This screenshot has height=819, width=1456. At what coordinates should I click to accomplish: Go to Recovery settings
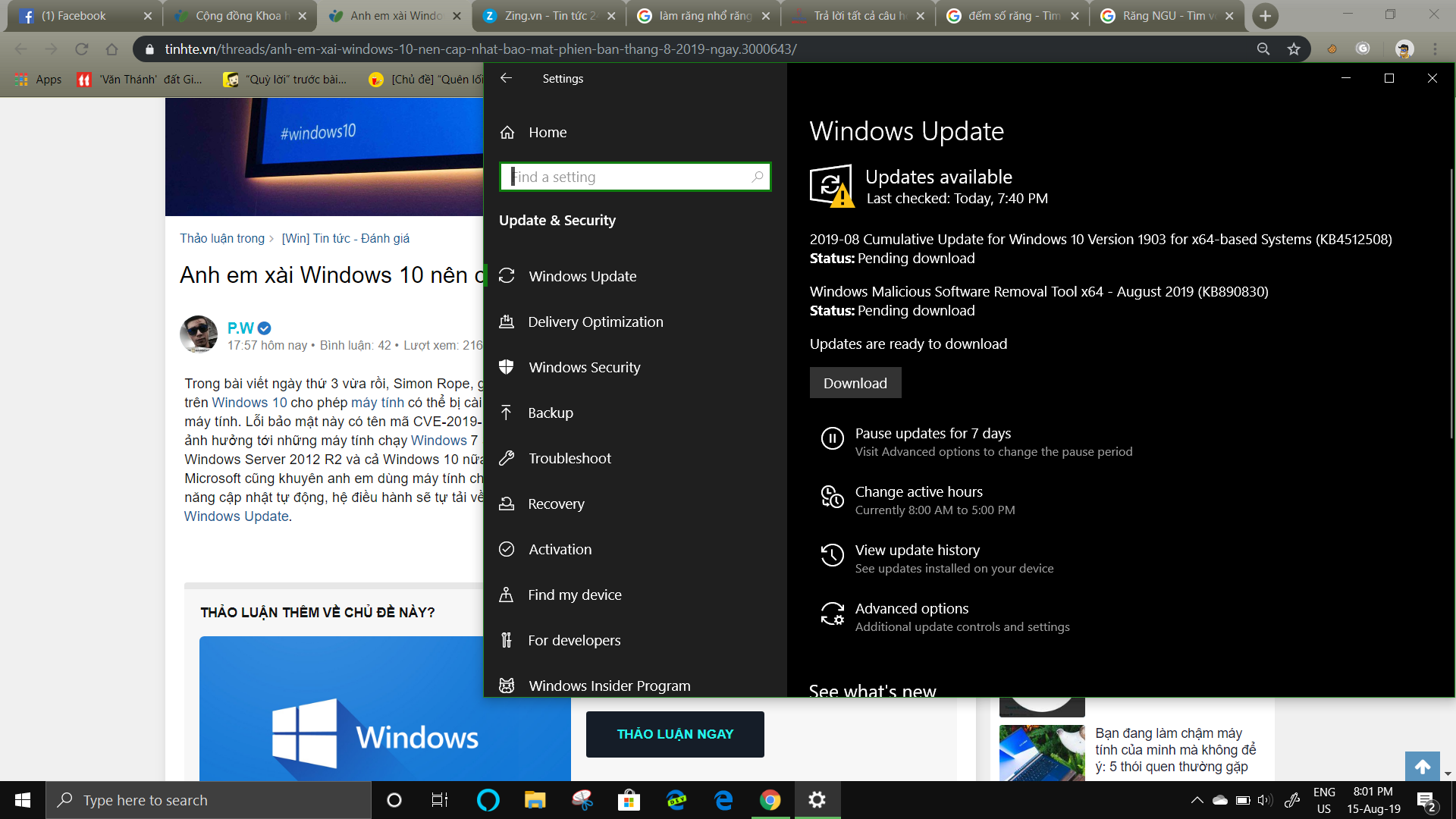pos(556,504)
